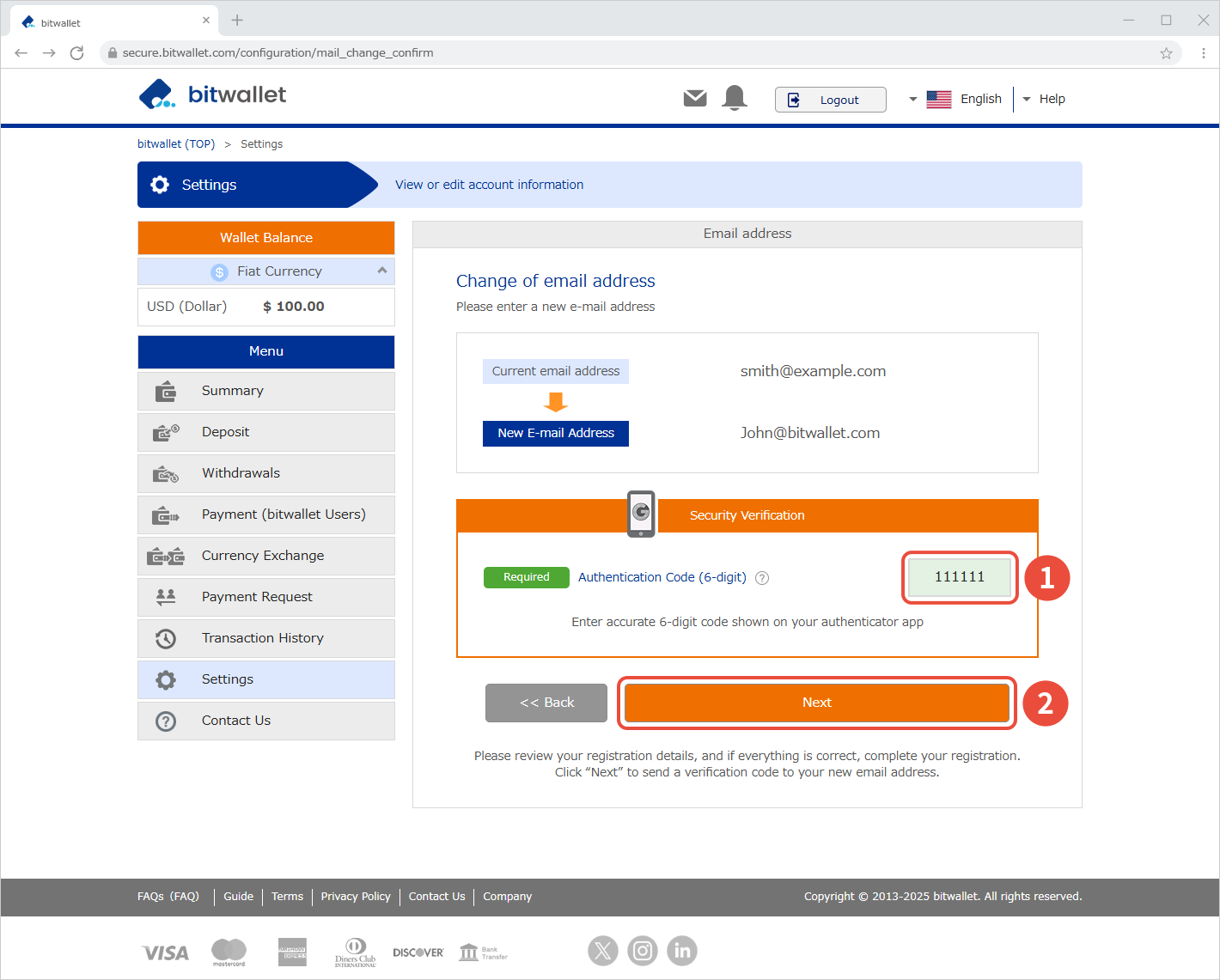Open the English language dropdown

[x=955, y=99]
